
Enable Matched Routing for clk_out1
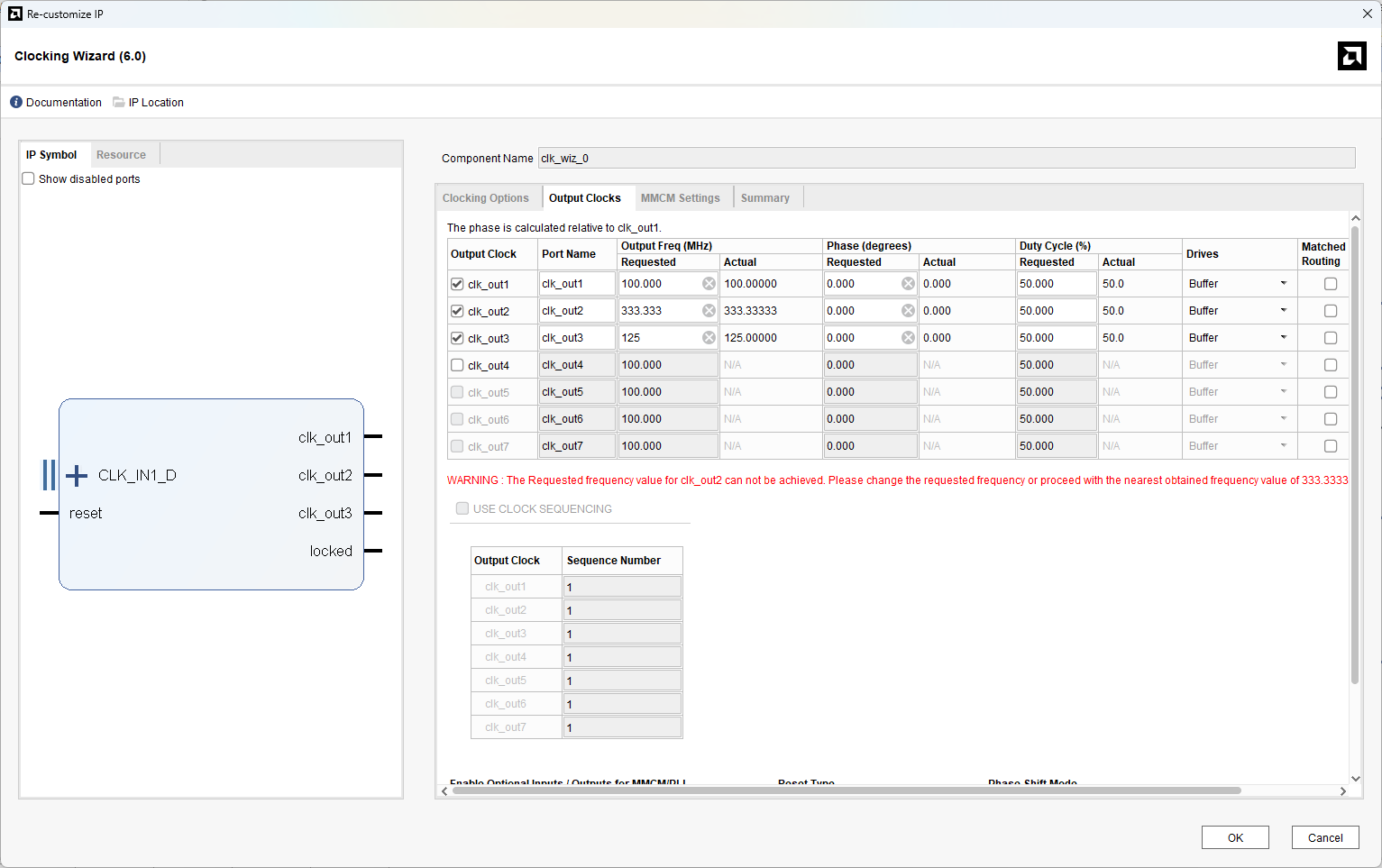coord(1330,284)
